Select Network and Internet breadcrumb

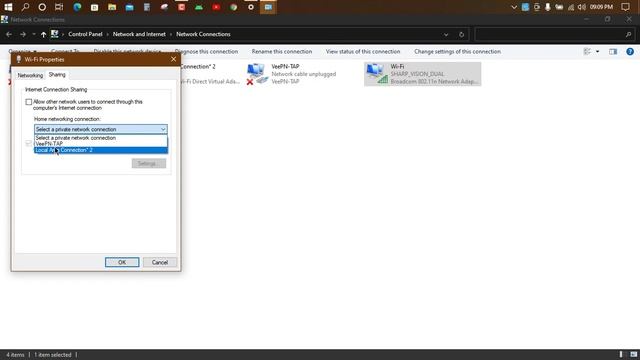[139, 34]
